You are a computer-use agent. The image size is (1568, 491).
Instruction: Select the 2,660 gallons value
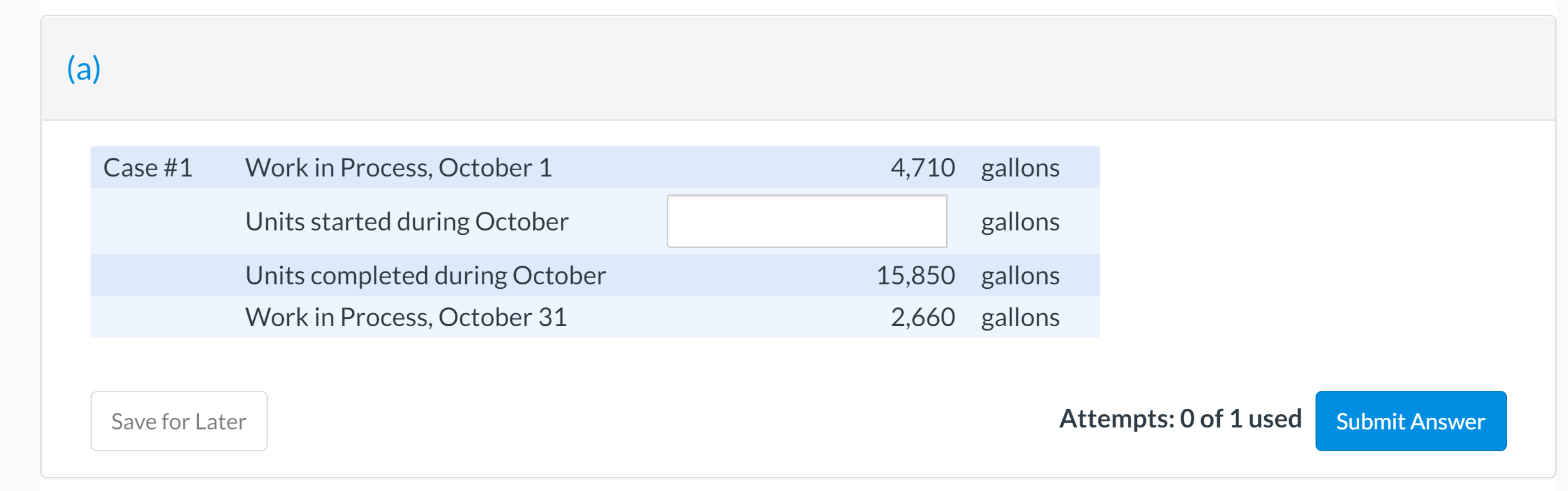click(x=923, y=316)
